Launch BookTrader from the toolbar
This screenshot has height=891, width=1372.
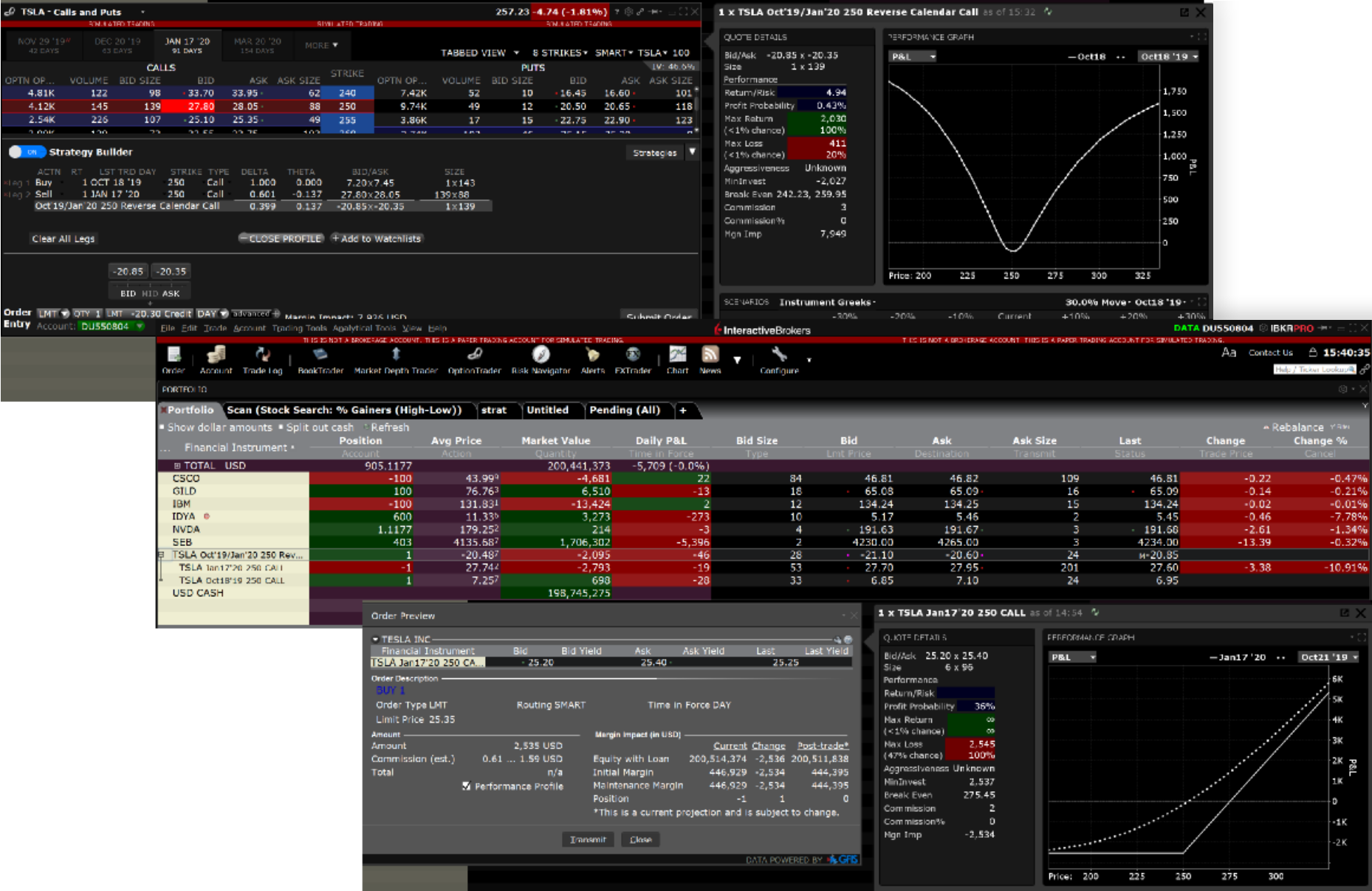(x=320, y=361)
